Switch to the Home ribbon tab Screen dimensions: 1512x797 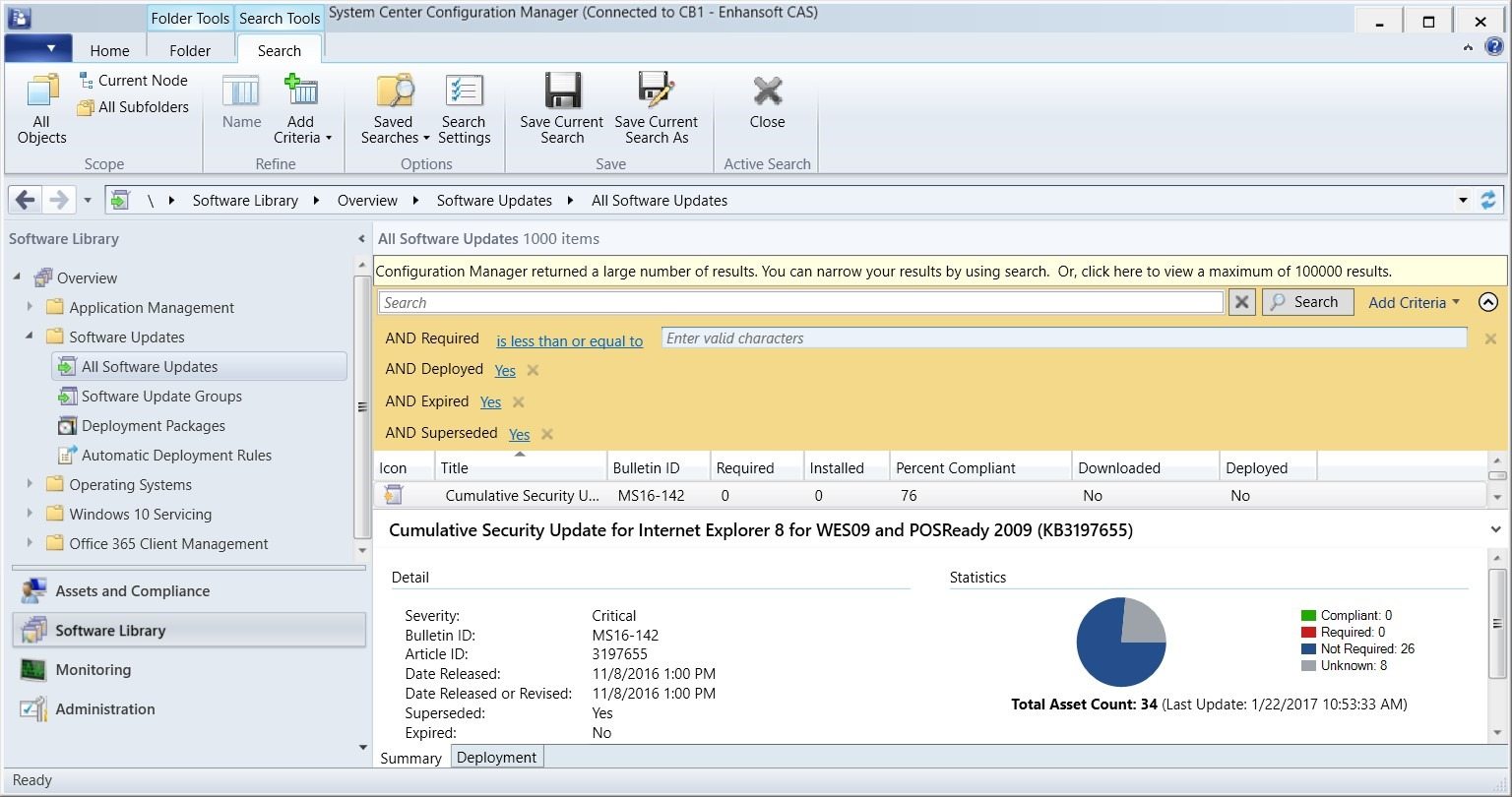click(109, 50)
